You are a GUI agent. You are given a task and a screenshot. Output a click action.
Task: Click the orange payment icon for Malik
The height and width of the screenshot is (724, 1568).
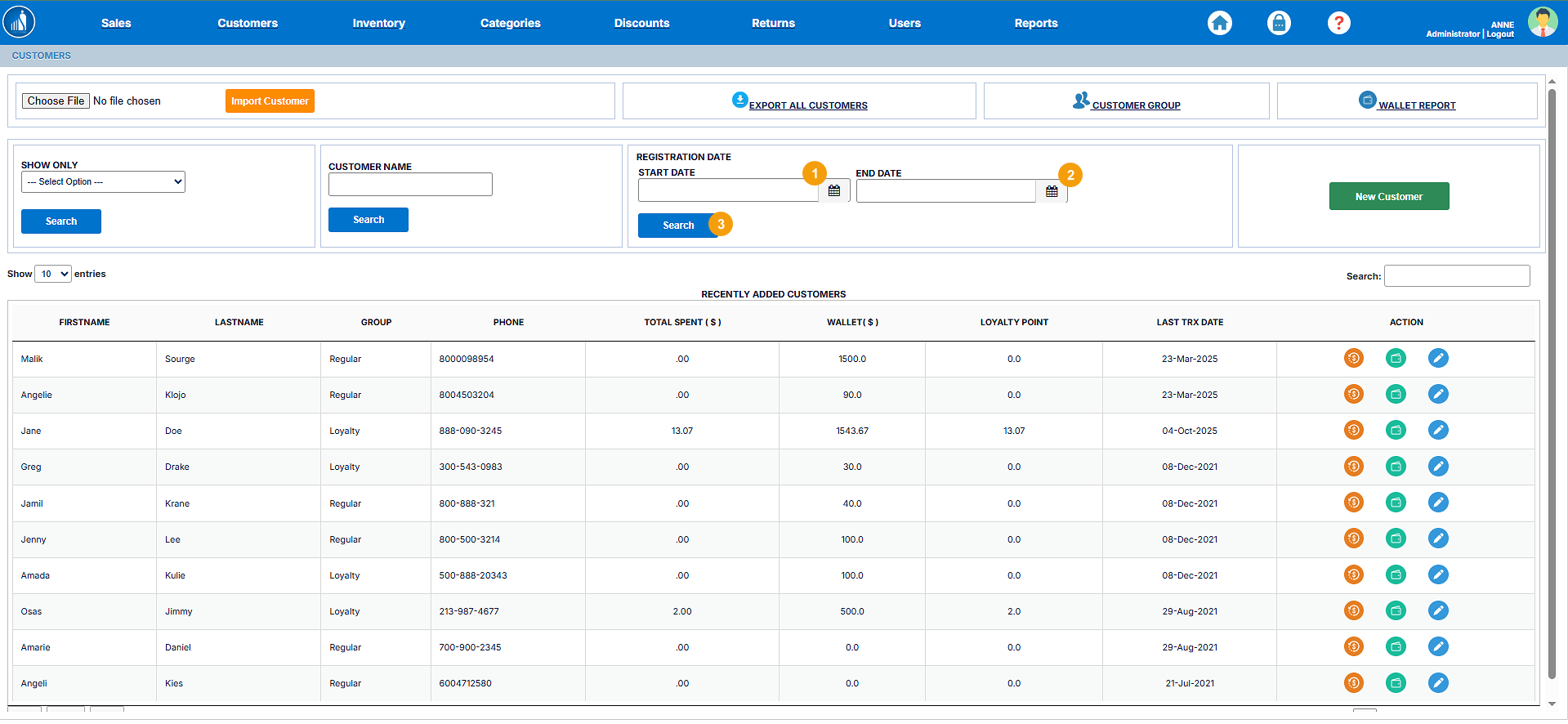[x=1354, y=358]
